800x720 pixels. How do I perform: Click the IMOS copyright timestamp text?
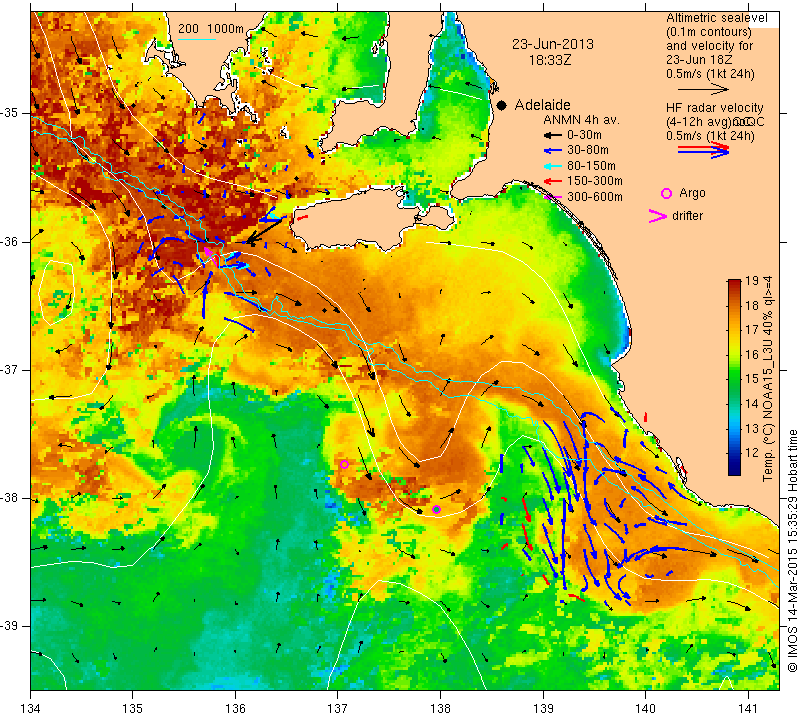792,551
